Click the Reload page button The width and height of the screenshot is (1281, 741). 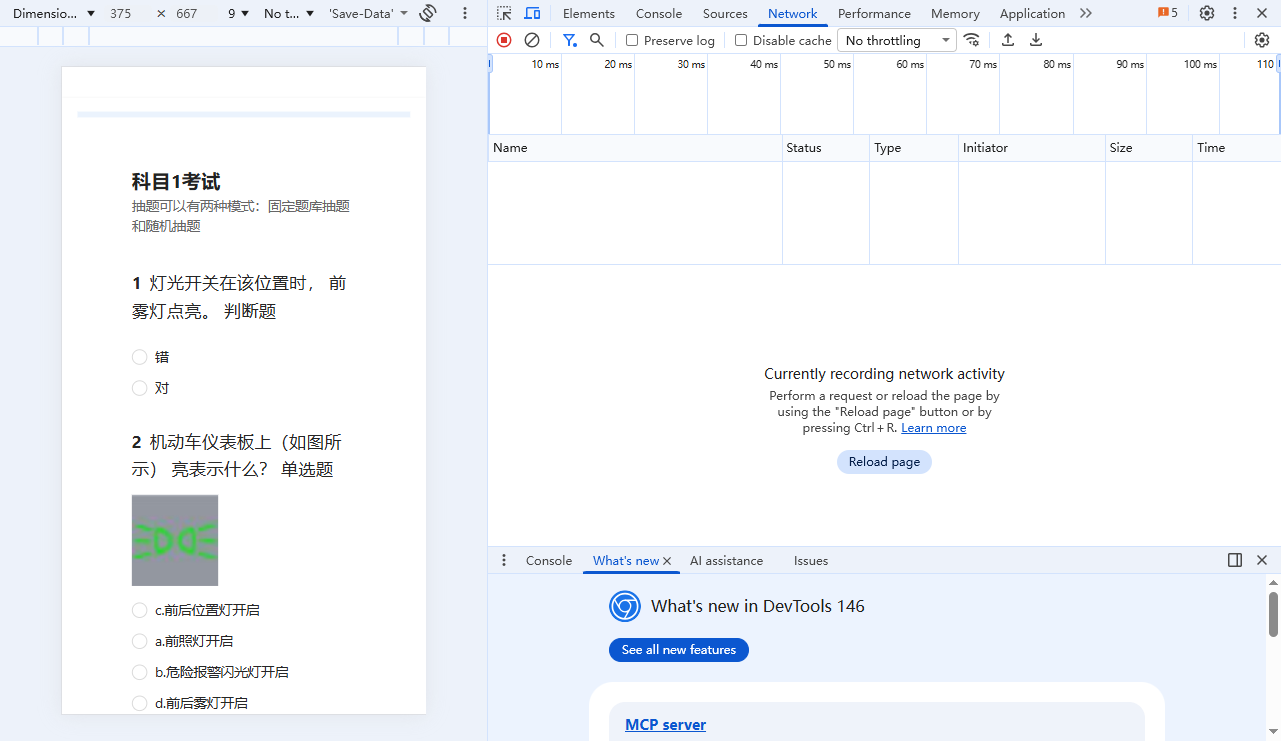pyautogui.click(x=884, y=462)
